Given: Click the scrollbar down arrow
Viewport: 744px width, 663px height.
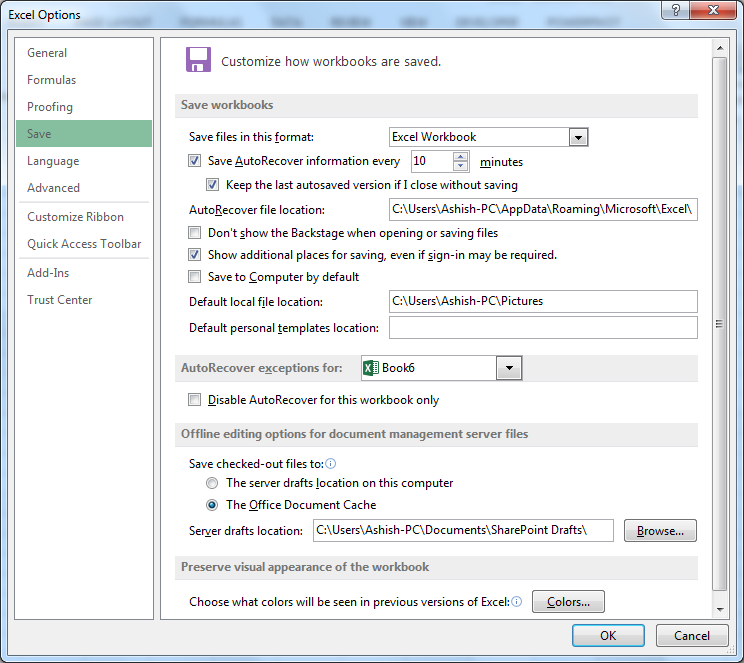Looking at the screenshot, I should (x=720, y=609).
